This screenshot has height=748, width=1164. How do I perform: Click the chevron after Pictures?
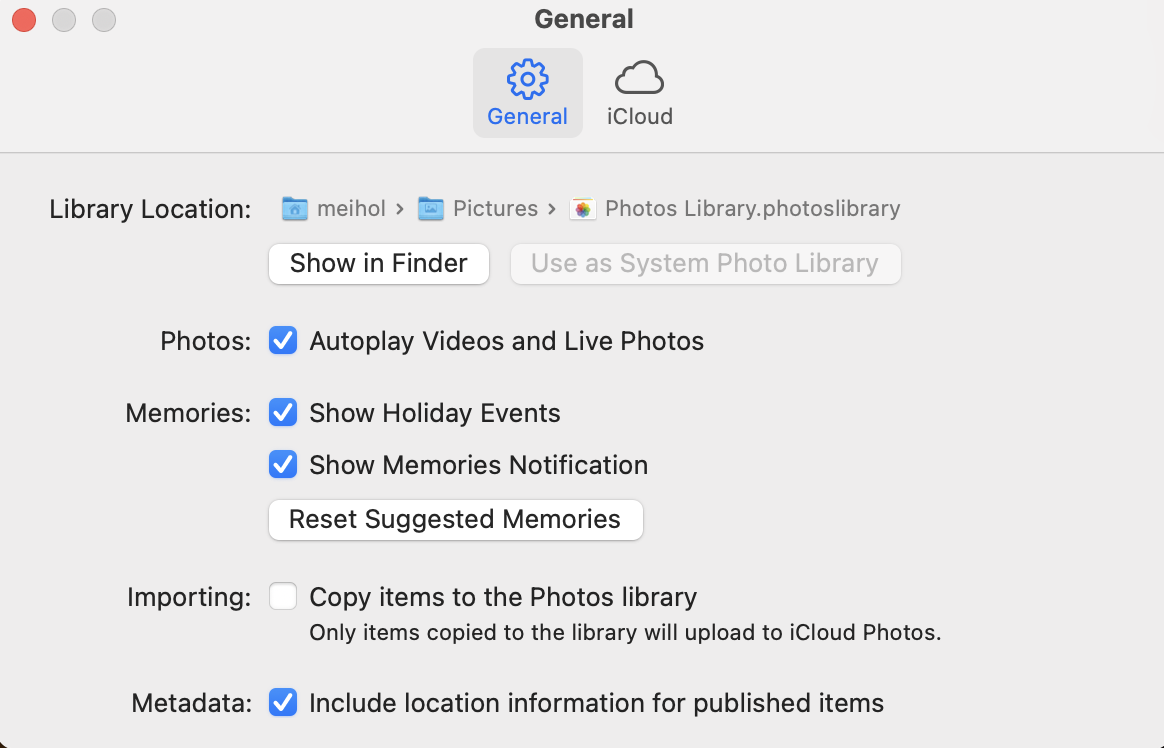coord(551,209)
